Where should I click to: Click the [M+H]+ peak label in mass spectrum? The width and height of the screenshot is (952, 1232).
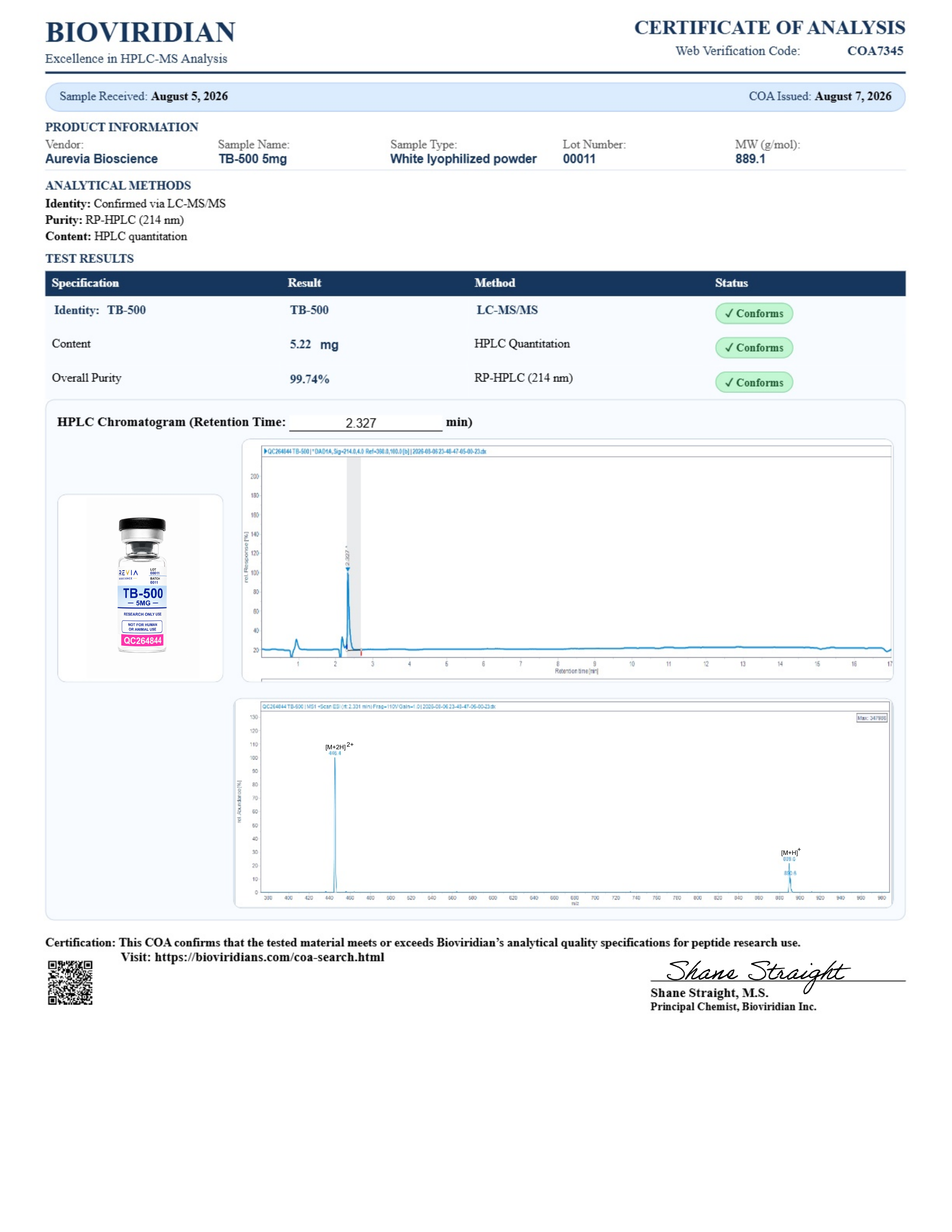pyautogui.click(x=791, y=852)
